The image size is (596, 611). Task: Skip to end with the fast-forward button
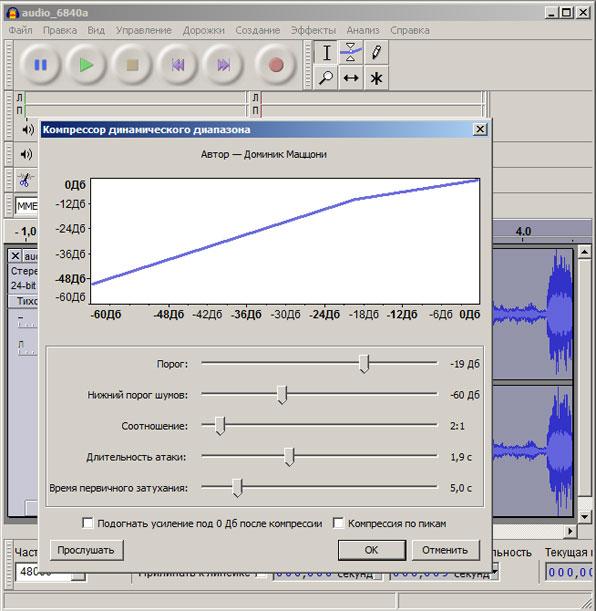coord(224,65)
